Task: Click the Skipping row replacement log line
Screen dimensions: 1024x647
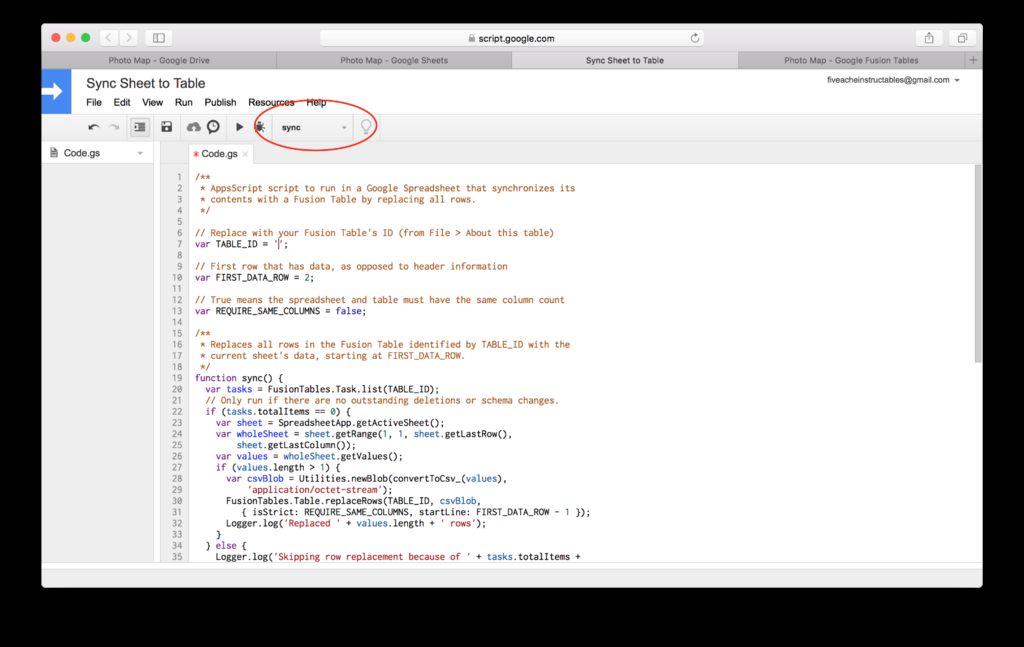Action: (398, 557)
